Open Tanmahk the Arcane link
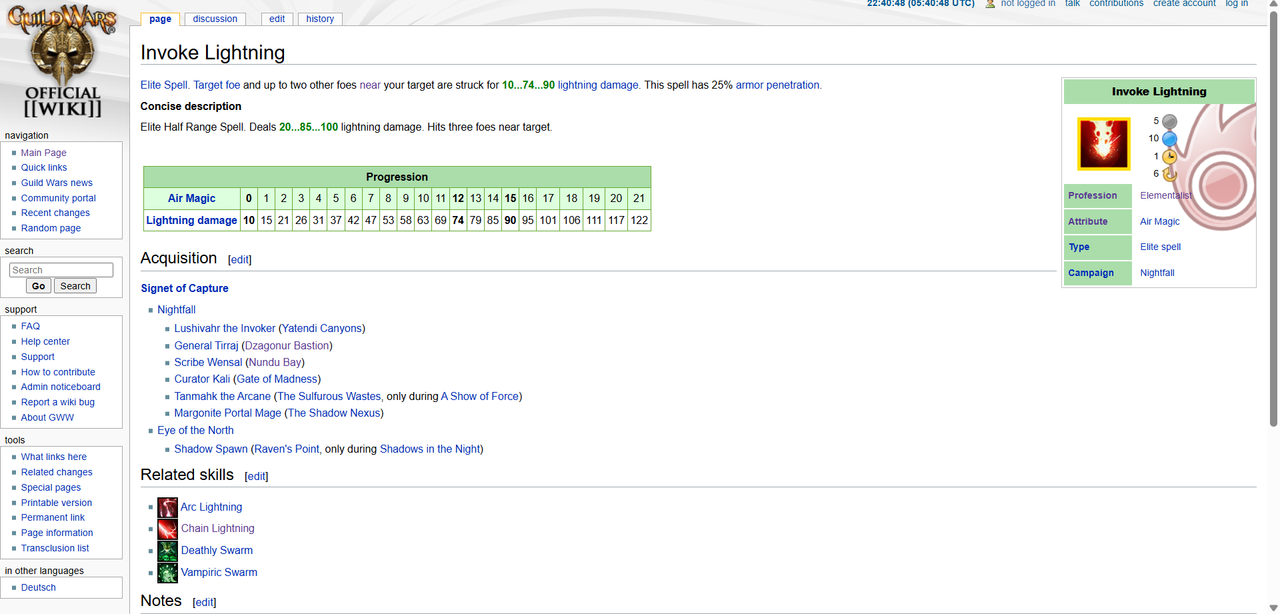1280x614 pixels. coord(223,396)
